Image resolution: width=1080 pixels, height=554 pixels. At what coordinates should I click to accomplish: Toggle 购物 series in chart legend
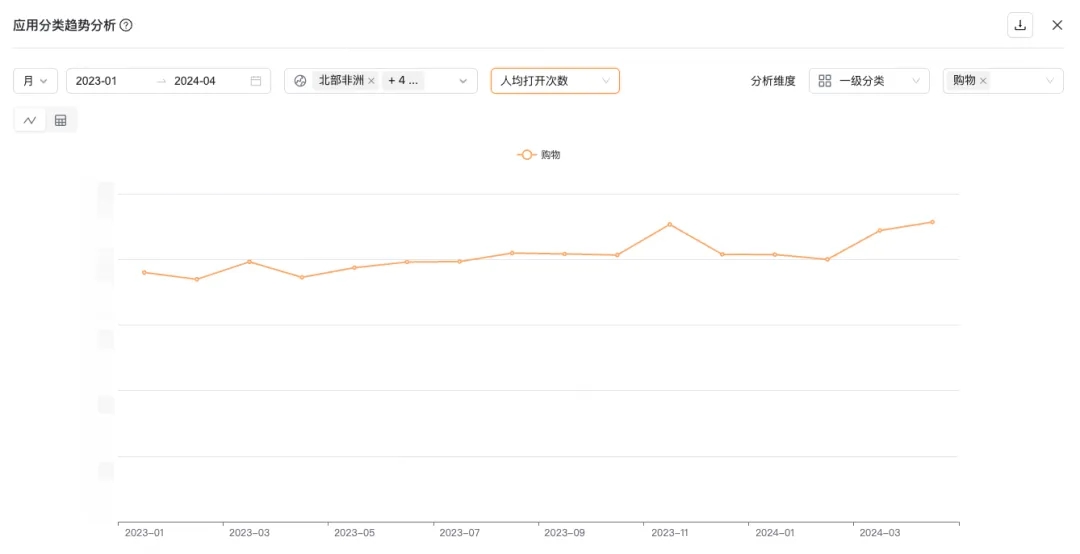tap(539, 155)
